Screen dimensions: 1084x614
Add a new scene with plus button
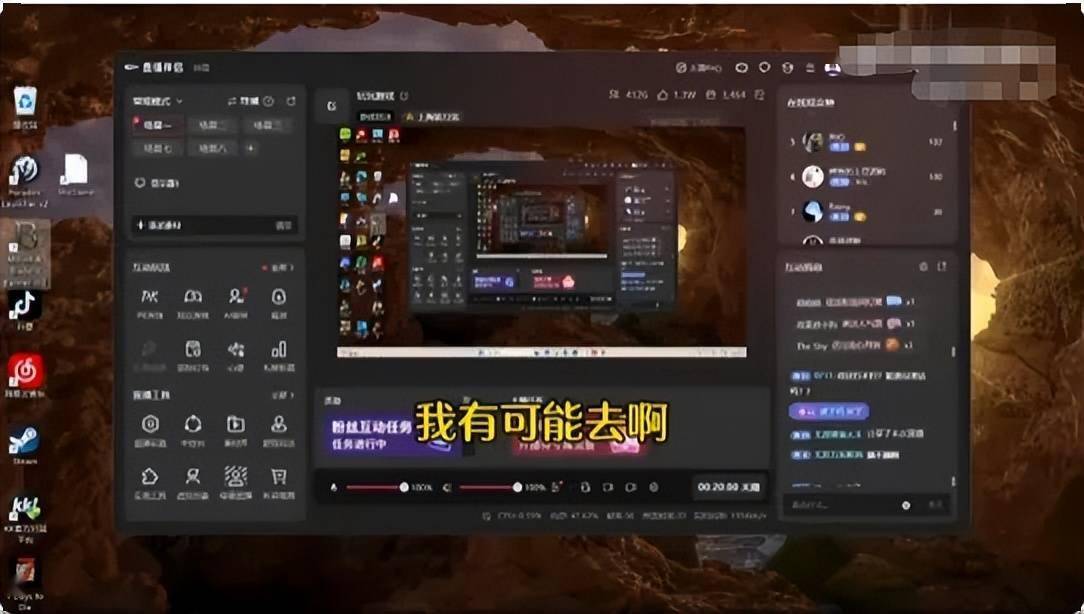point(251,148)
